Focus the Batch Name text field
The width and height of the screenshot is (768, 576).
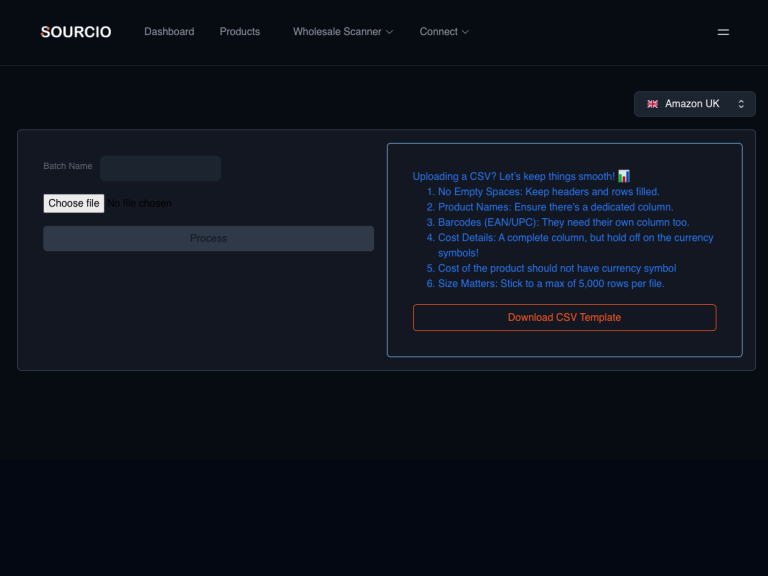click(x=160, y=168)
